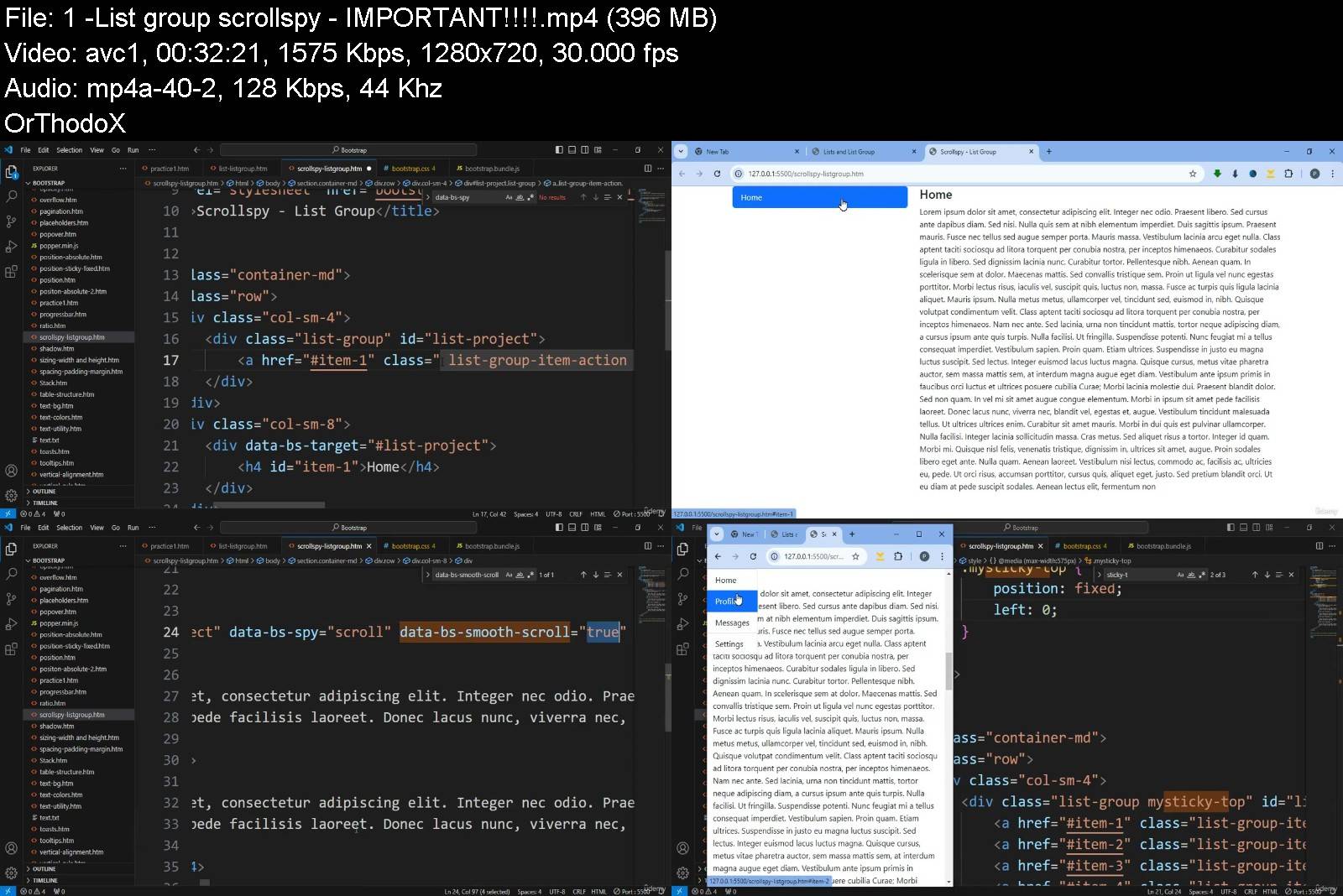
Task: Open Search view in top-left VS Code
Action: (x=11, y=196)
